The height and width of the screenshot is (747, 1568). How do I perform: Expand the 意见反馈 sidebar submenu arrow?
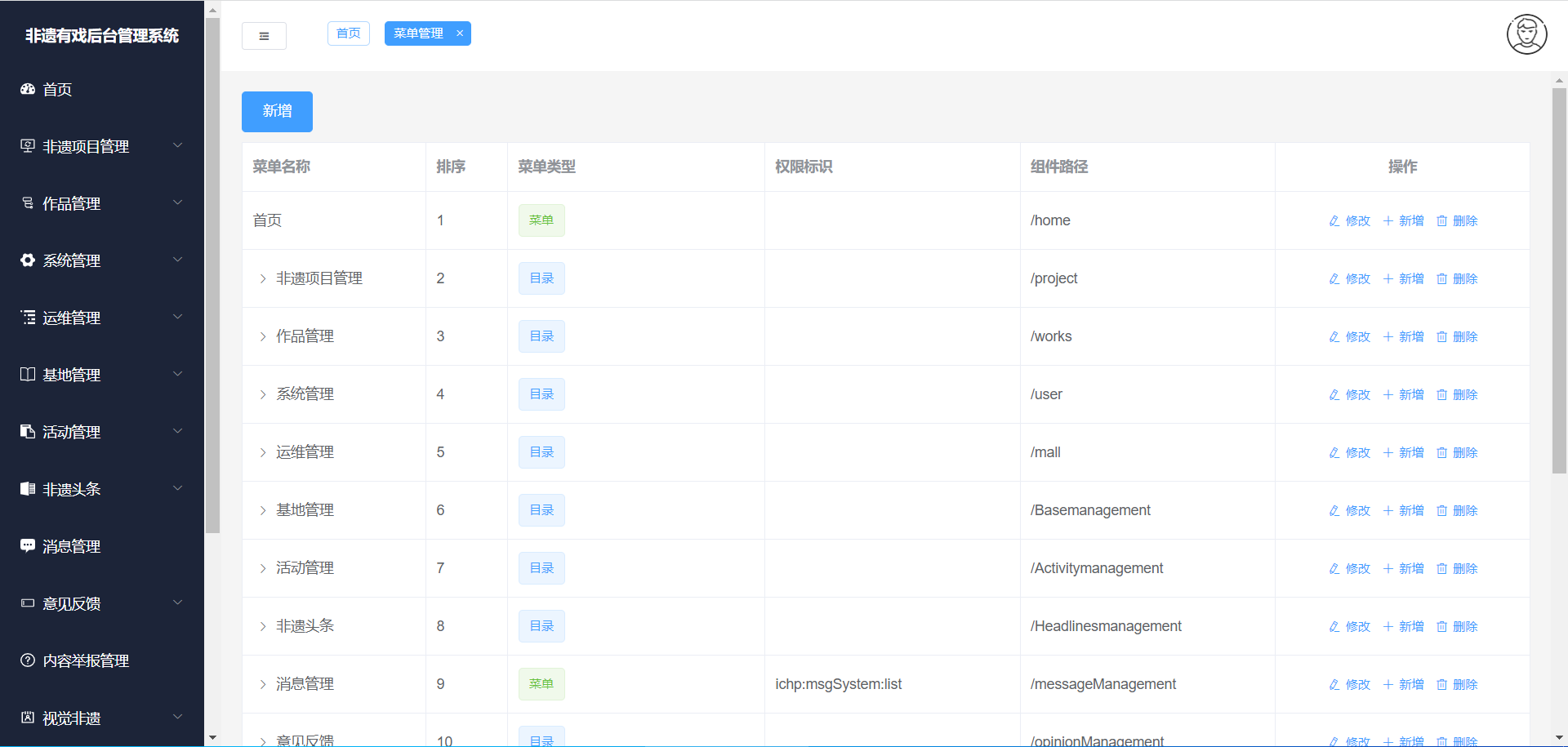177,602
